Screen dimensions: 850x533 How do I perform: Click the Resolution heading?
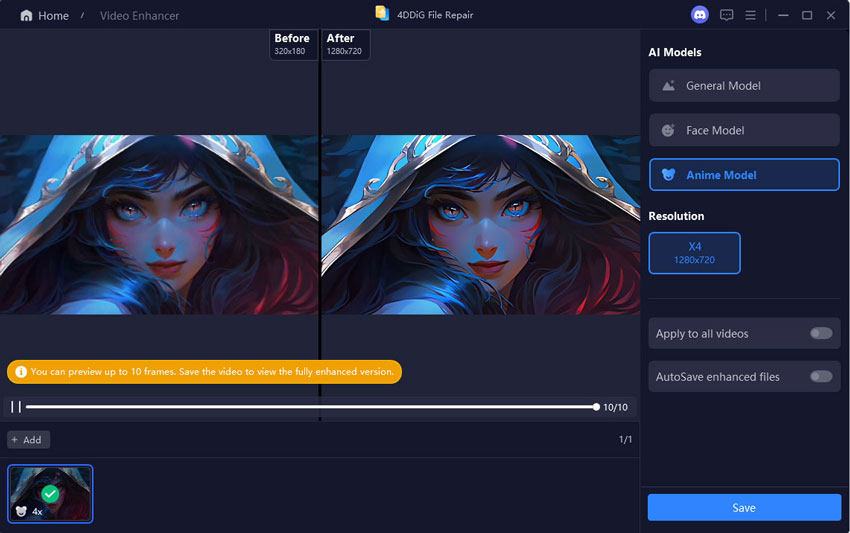point(676,216)
